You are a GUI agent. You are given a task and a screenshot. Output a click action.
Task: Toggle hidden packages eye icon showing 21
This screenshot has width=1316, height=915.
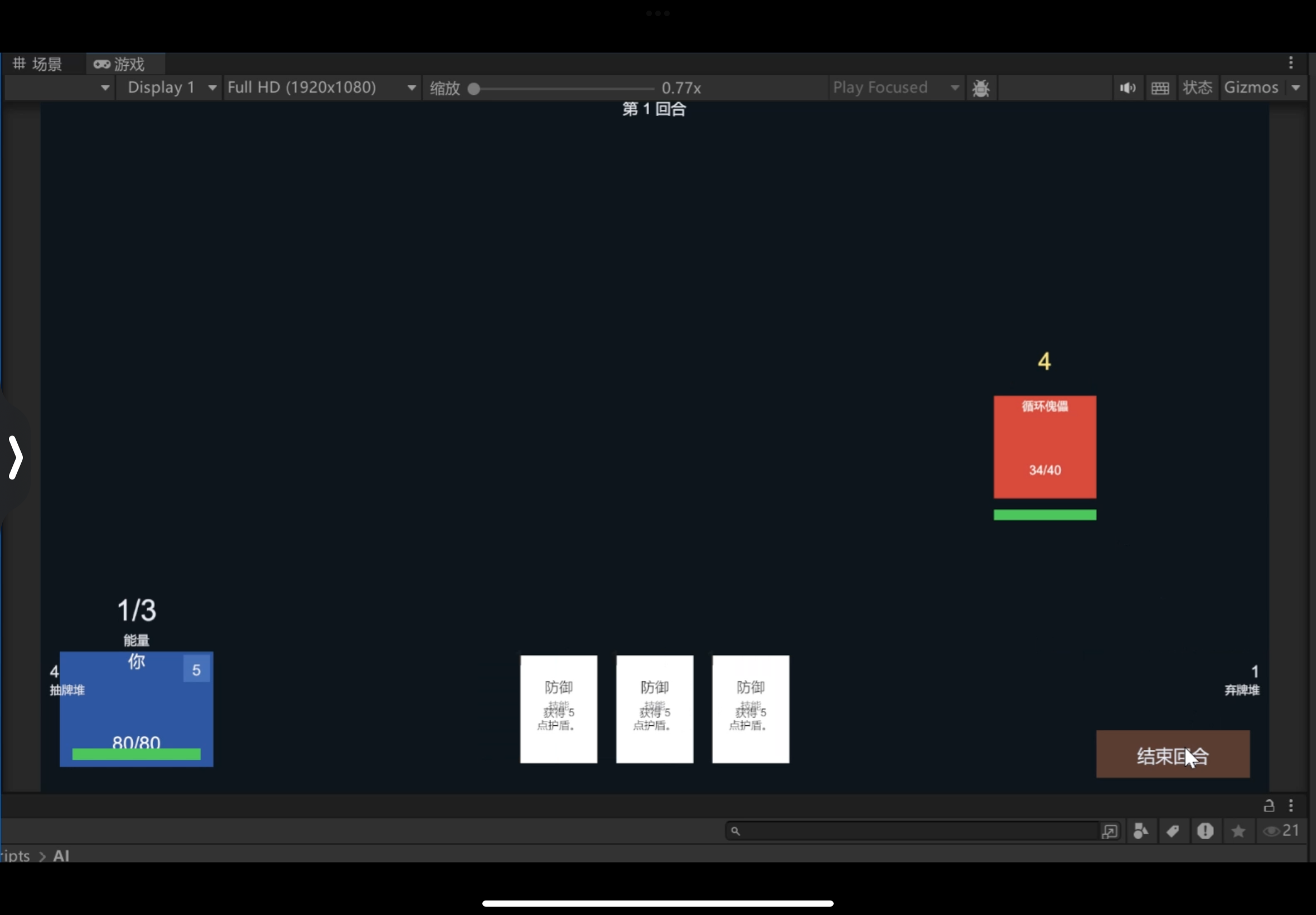1281,831
